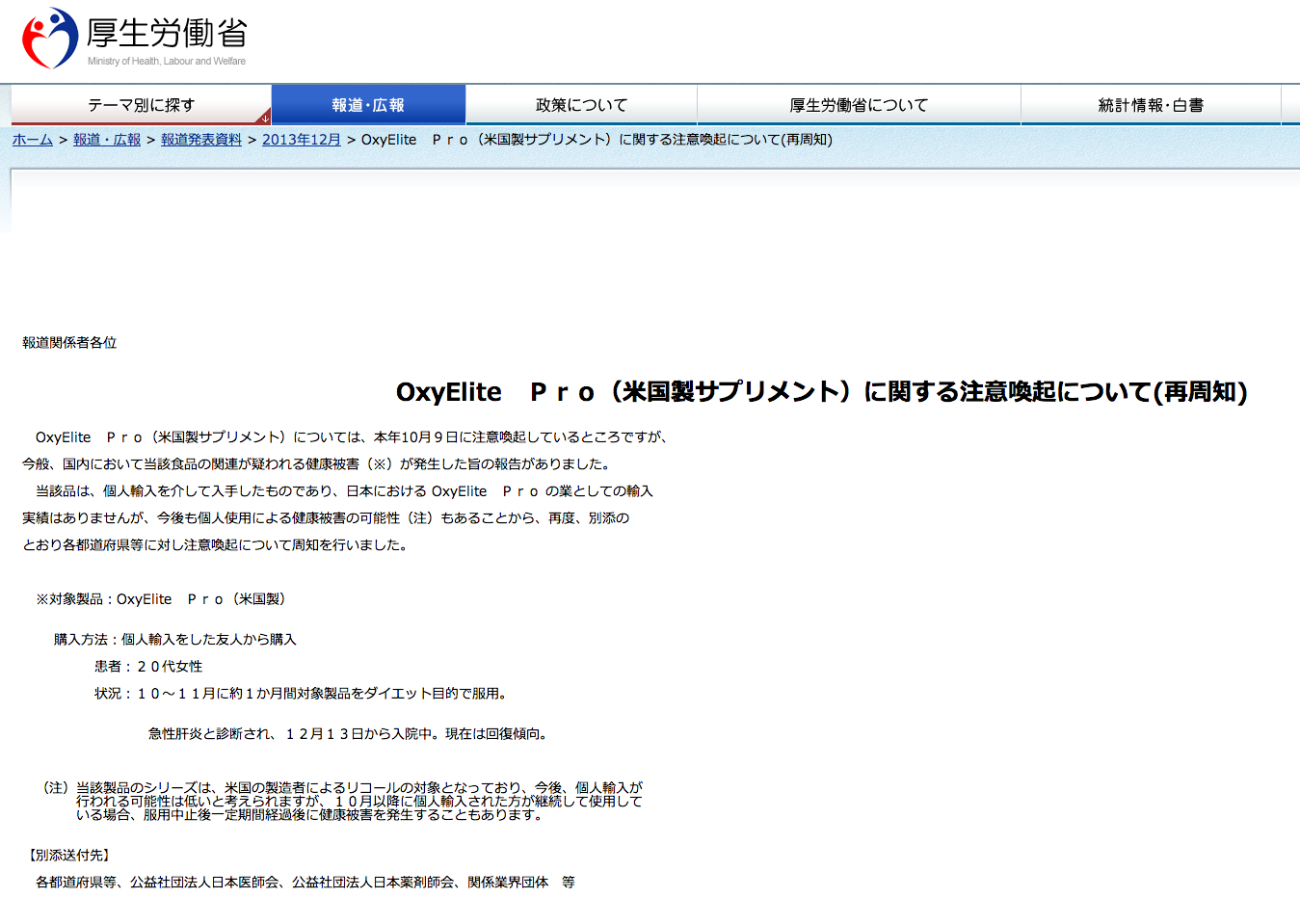Click the 【別添送付先】 heading
Viewport: 1300px width, 924px height.
pyautogui.click(x=69, y=856)
